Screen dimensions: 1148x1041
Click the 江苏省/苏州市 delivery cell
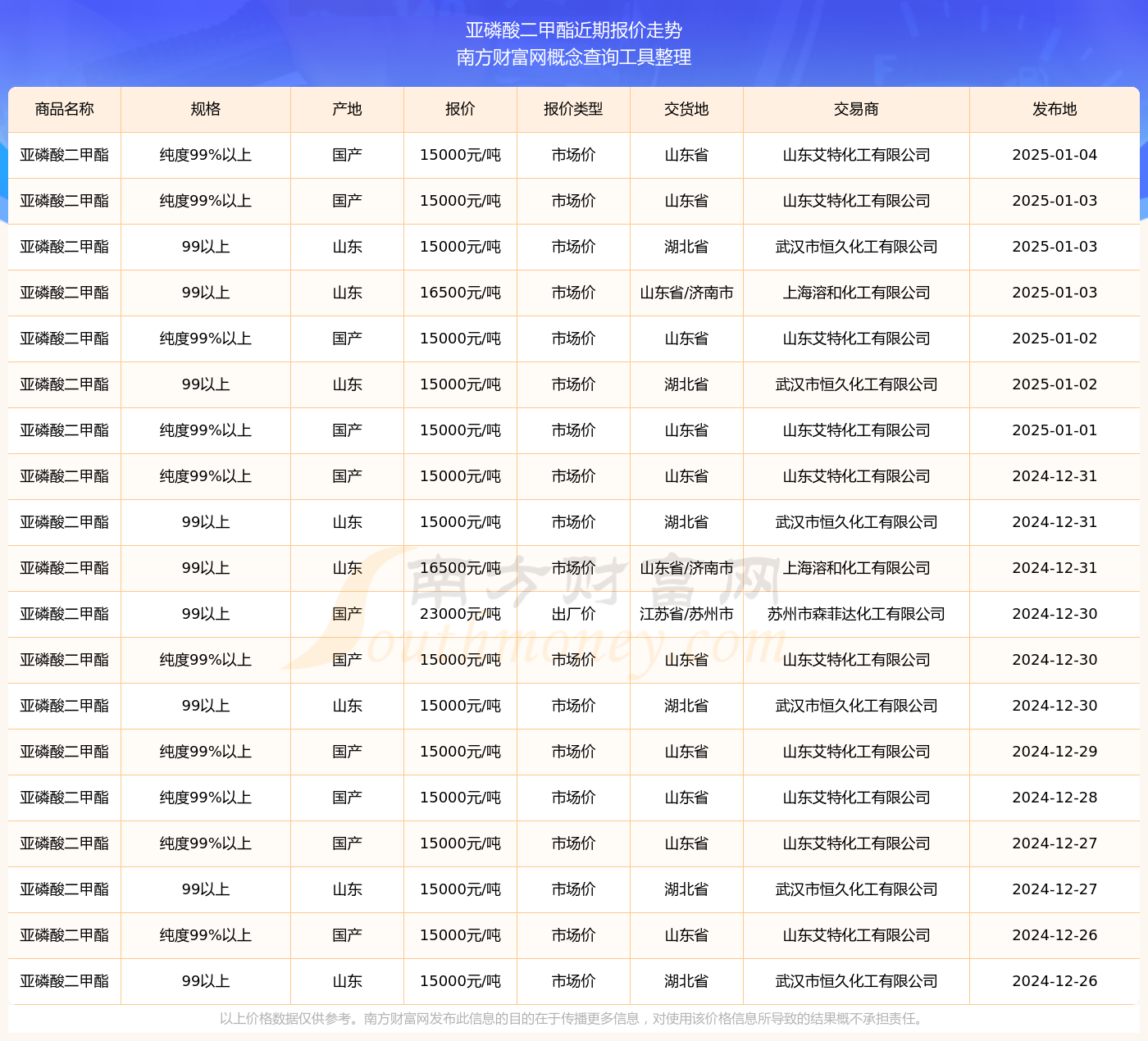tap(687, 614)
